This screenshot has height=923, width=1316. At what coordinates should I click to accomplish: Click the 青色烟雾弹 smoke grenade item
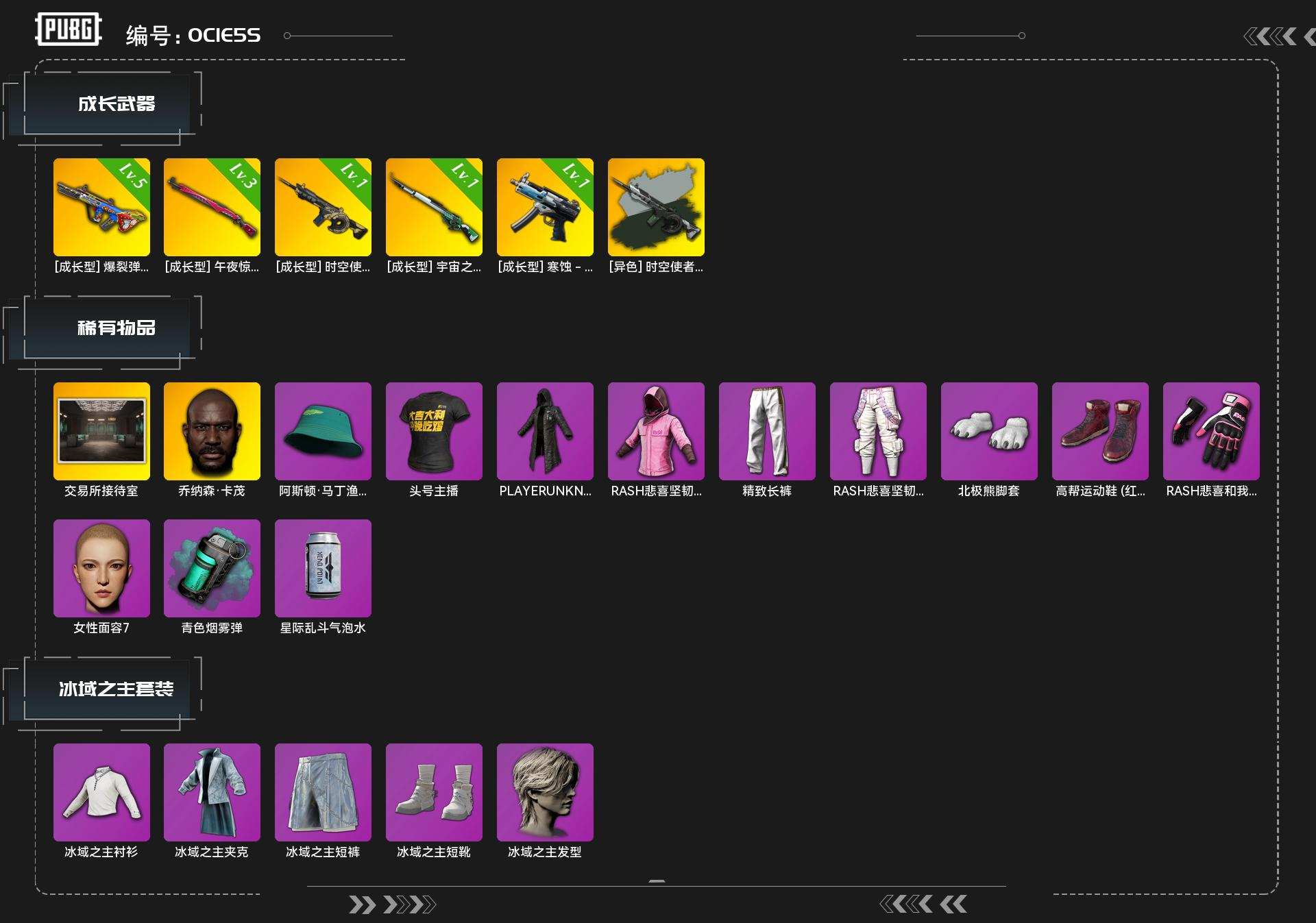[x=212, y=568]
